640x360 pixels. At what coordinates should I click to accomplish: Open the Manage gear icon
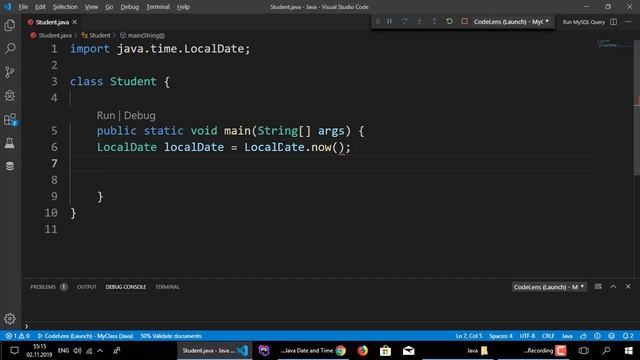click(10, 318)
